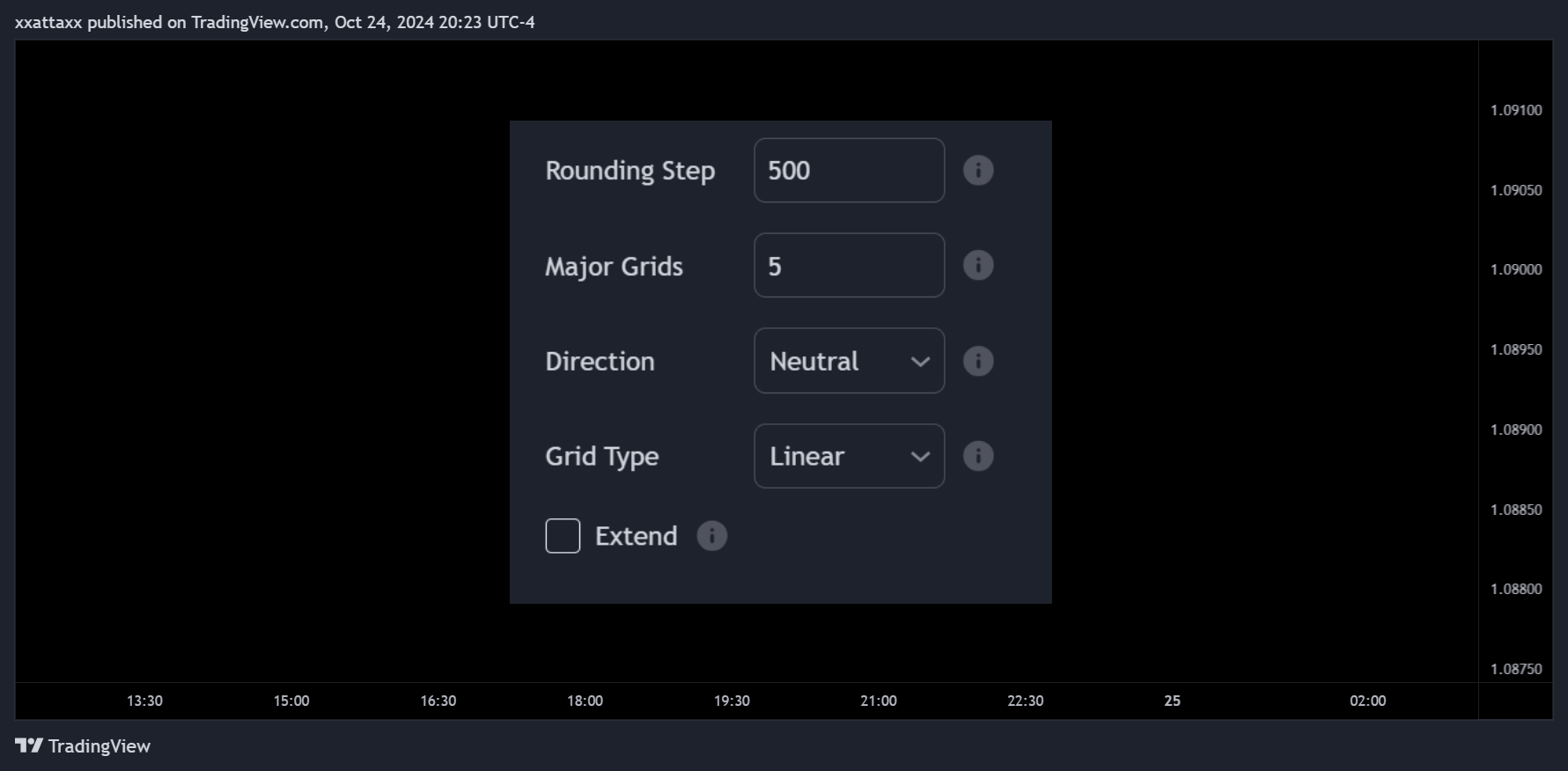The image size is (1568, 771).
Task: Enable the Extend checkbox
Action: (x=563, y=536)
